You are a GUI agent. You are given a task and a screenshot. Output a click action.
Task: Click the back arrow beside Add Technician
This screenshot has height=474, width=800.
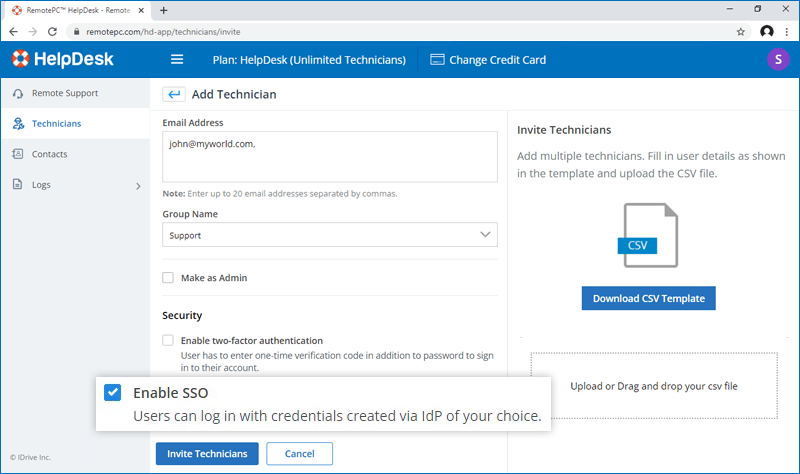point(174,94)
